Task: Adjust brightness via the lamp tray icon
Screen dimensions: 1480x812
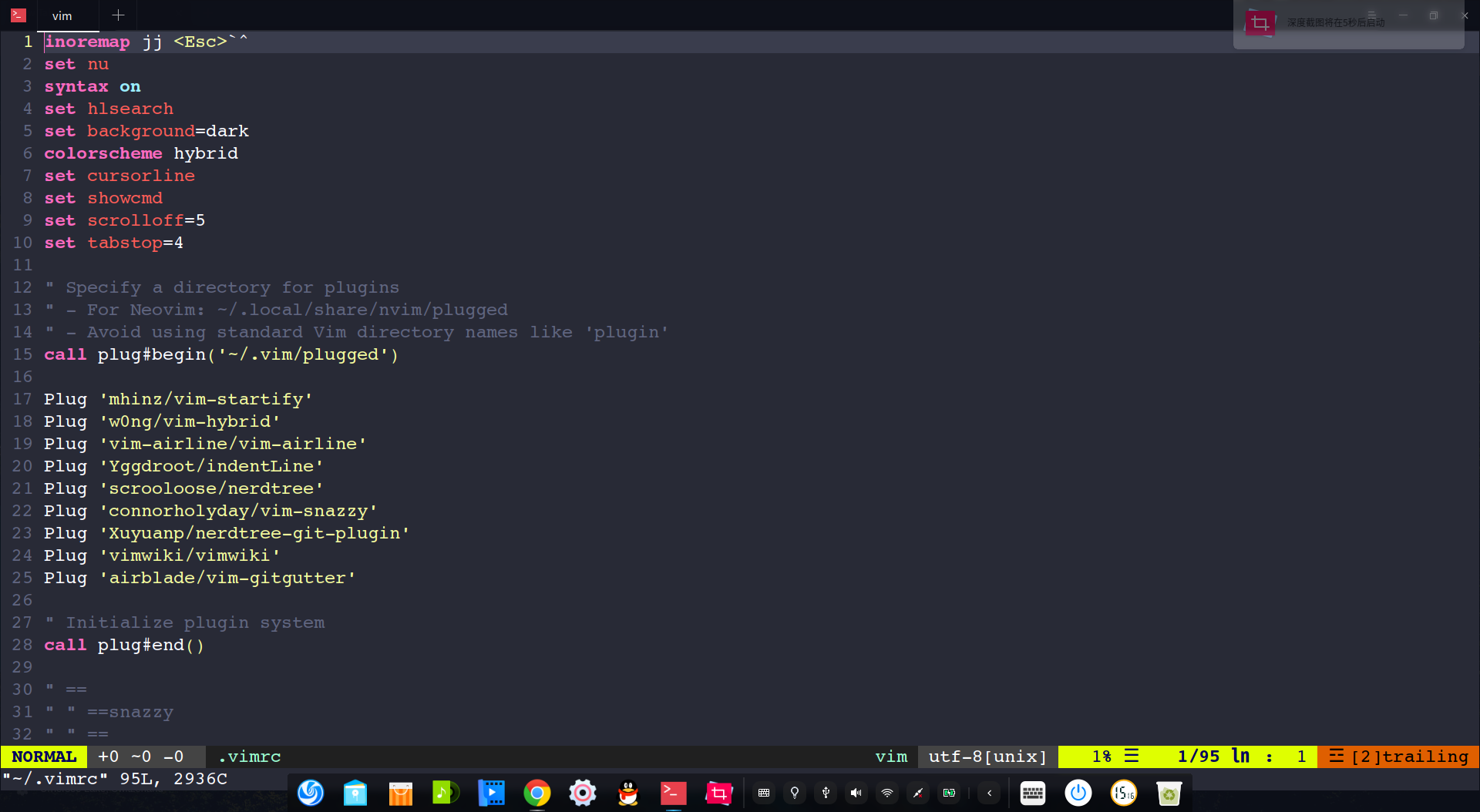Action: point(795,793)
